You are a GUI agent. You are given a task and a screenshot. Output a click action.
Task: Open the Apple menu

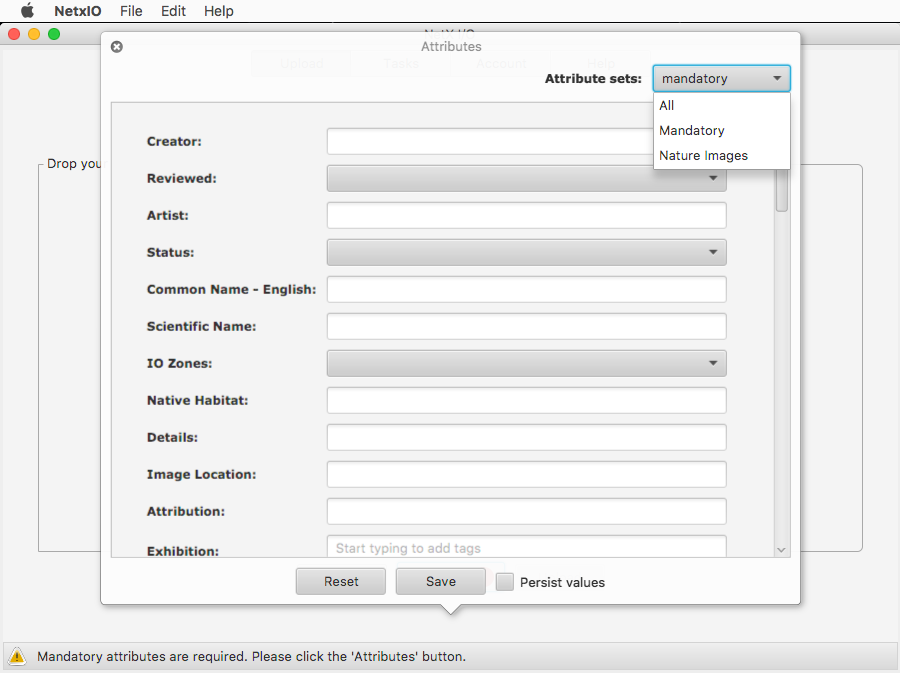(x=27, y=11)
